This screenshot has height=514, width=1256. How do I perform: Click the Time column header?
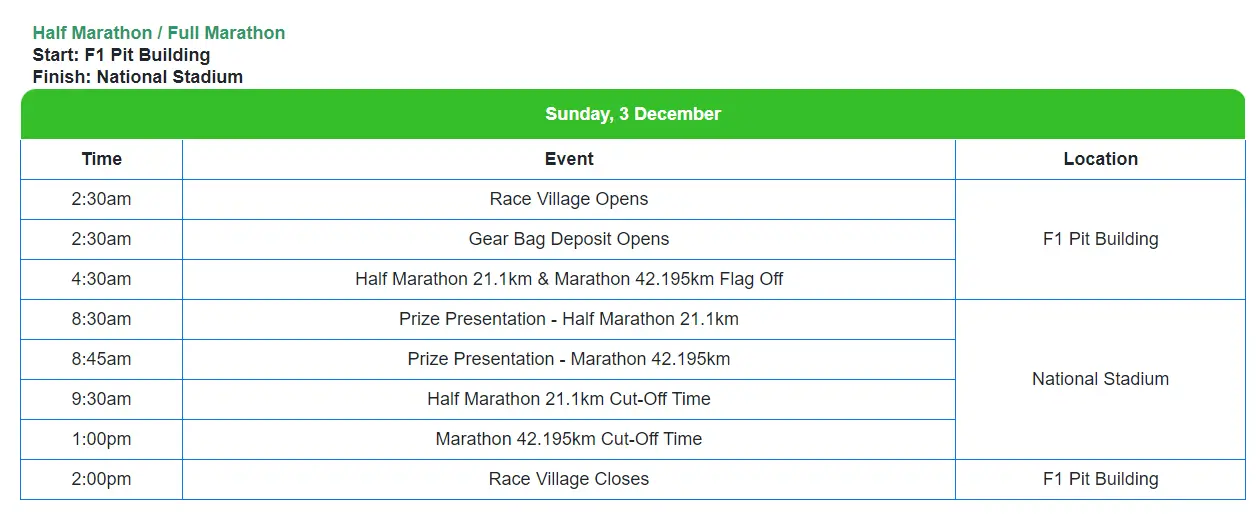(102, 159)
